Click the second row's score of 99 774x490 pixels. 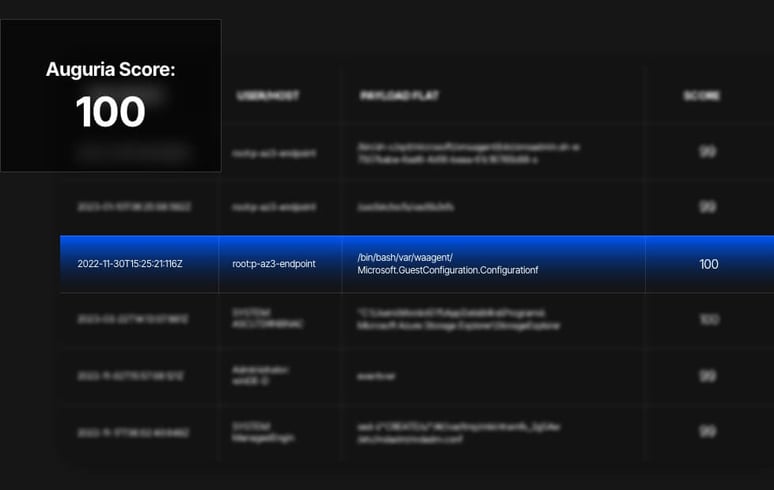click(708, 207)
